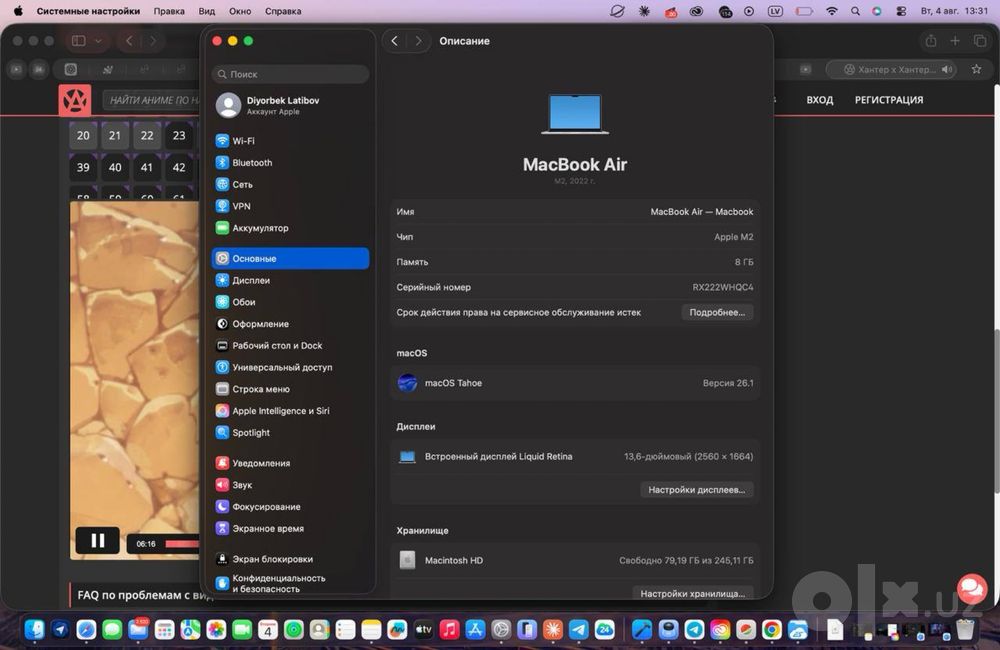Open Bluetooth settings in sidebar

point(290,163)
